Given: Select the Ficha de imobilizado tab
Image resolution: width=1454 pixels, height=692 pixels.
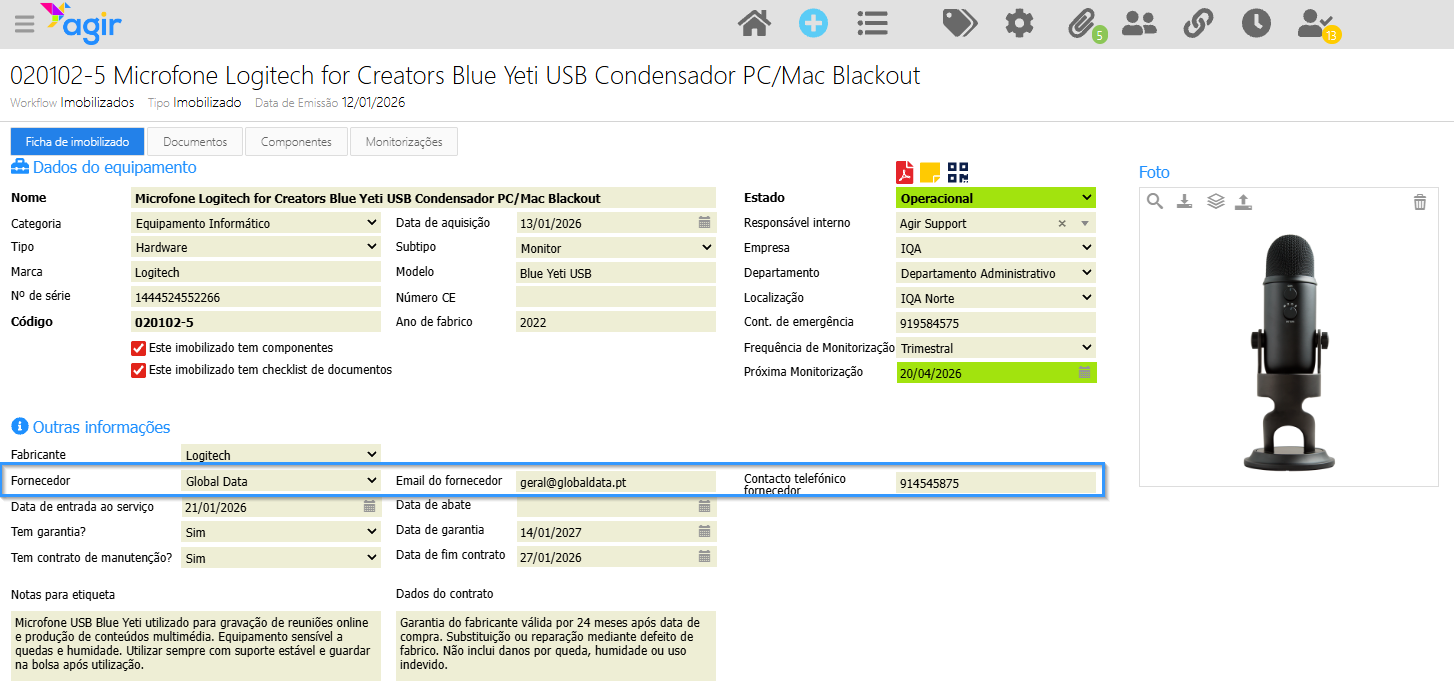Looking at the screenshot, I should [77, 142].
